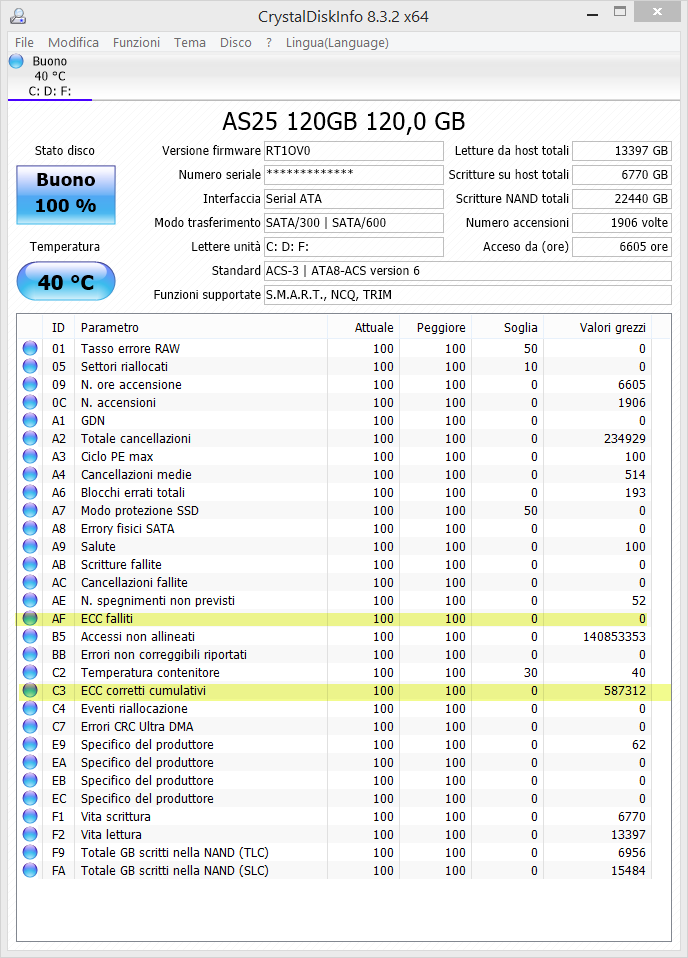Viewport: 688px width, 958px height.
Task: Click the Valori grezzi column header
Action: 598,327
